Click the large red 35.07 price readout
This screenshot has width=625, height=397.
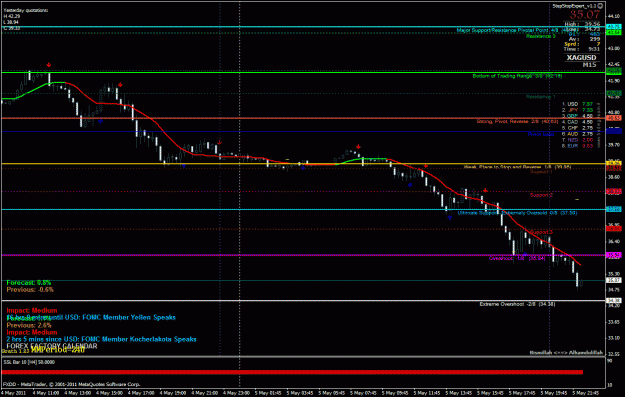pyautogui.click(x=585, y=15)
